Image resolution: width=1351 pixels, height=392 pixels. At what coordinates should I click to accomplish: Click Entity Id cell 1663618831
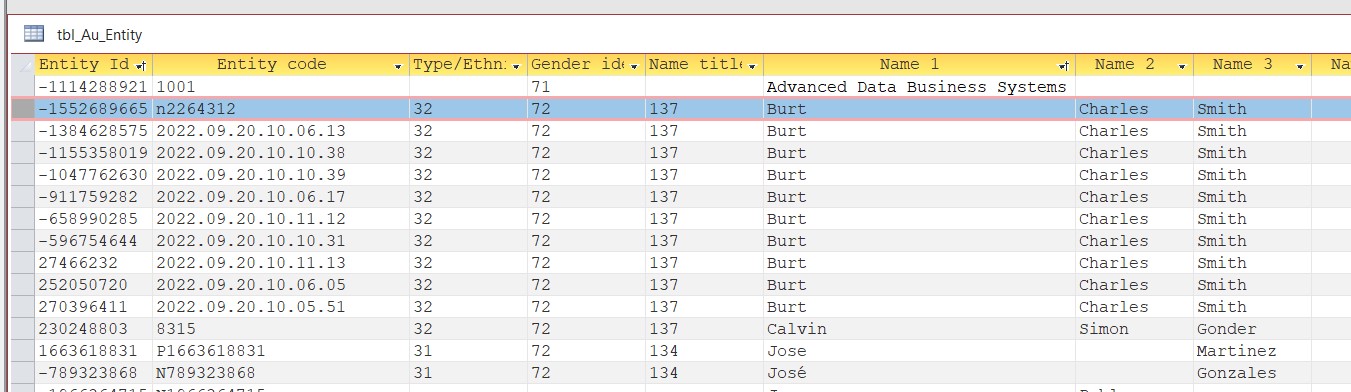point(93,351)
